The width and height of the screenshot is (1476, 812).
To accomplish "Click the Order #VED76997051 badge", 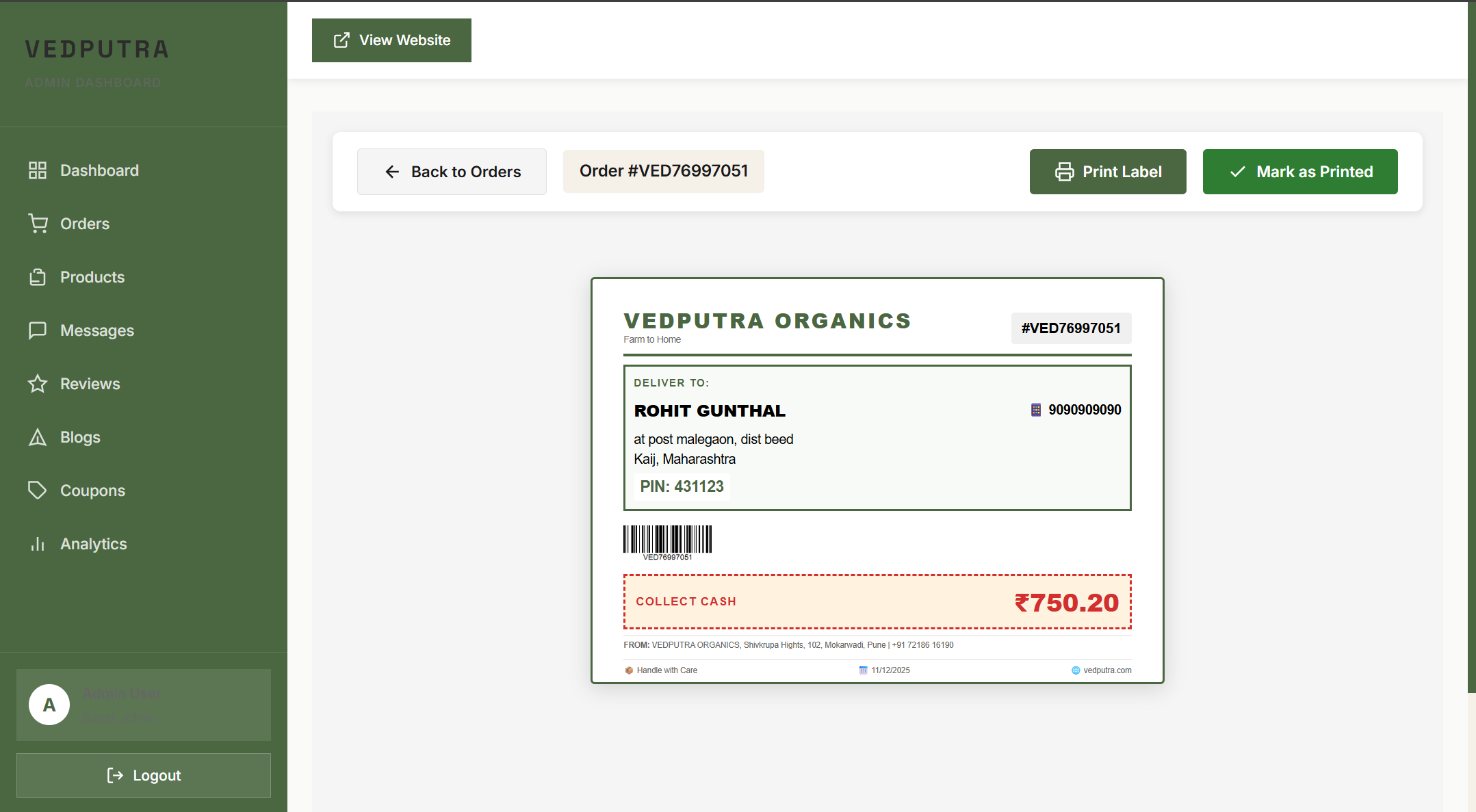I will pos(663,171).
